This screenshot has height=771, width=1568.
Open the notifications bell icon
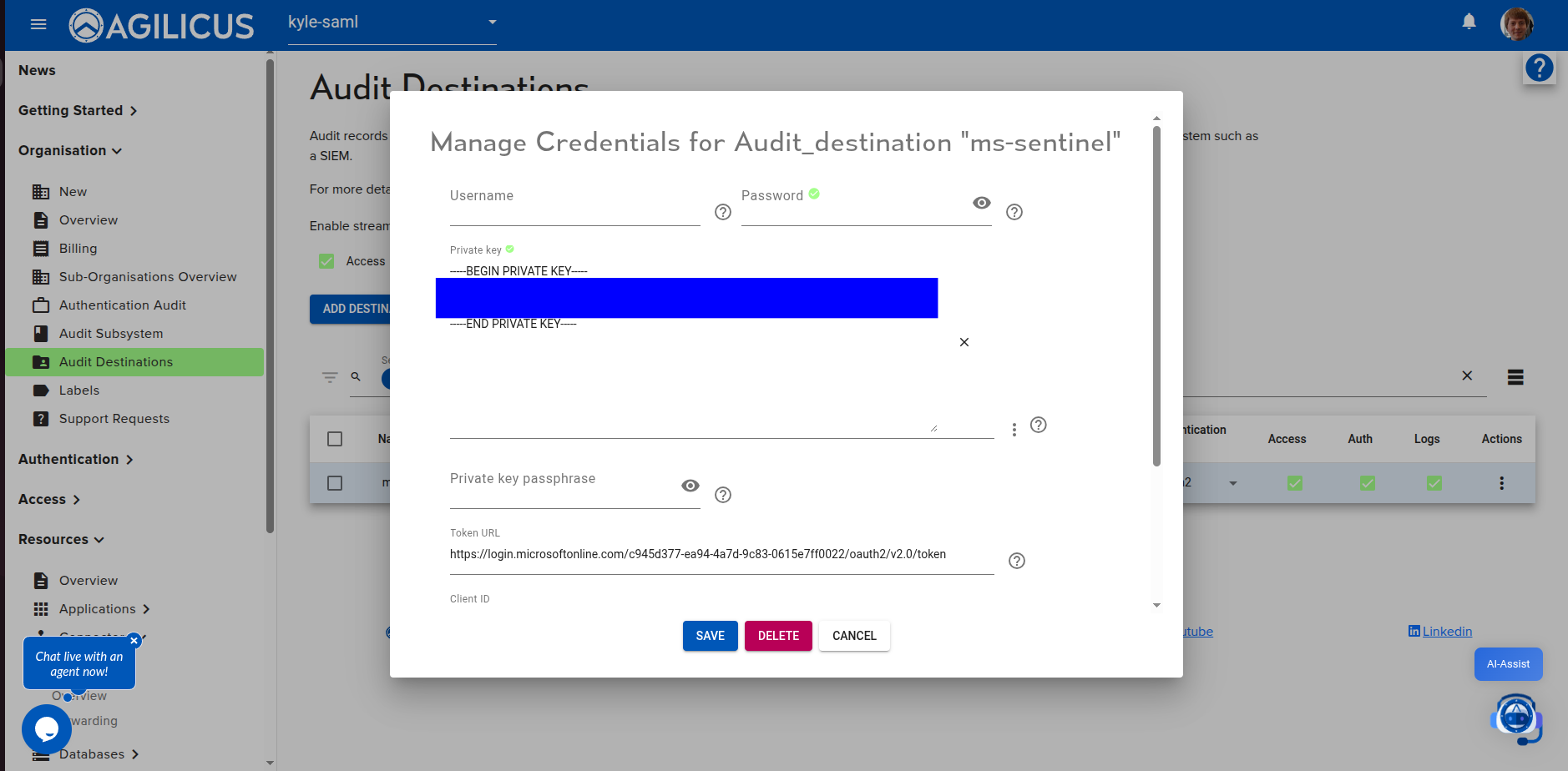tap(1468, 21)
